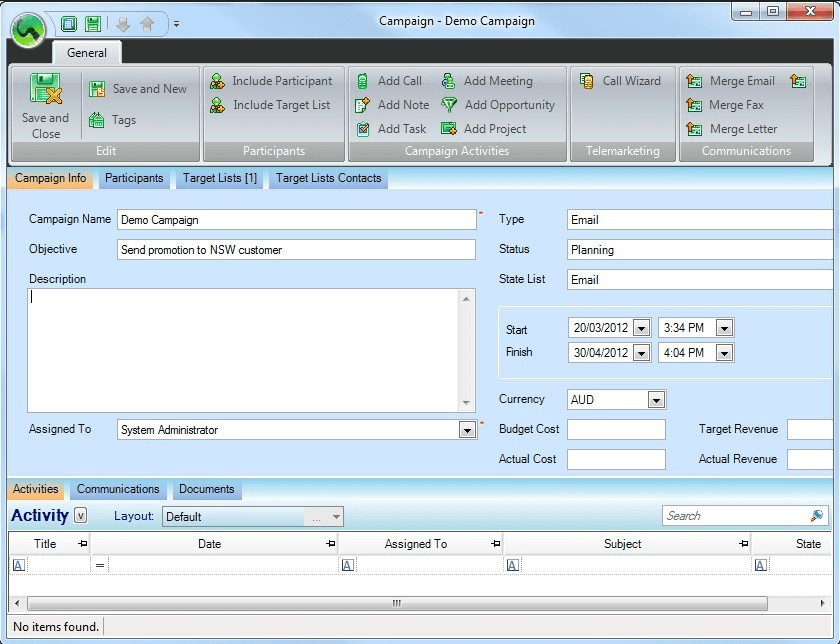Click the quick access save disk icon

(x=93, y=24)
